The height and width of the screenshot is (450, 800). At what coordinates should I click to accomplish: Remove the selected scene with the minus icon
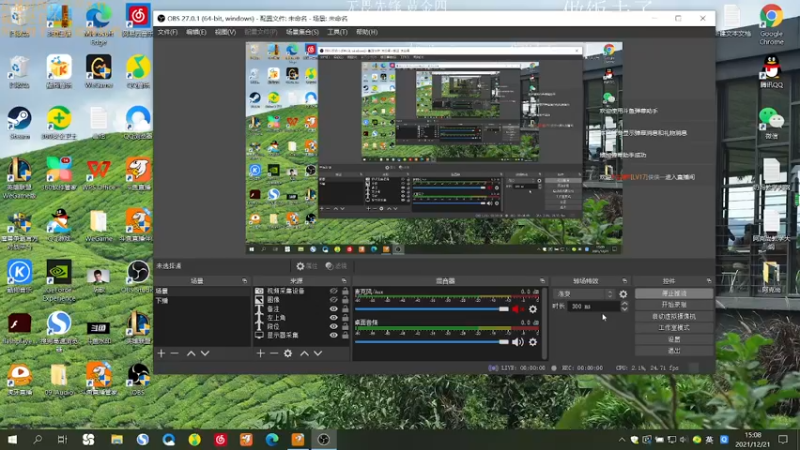174,353
